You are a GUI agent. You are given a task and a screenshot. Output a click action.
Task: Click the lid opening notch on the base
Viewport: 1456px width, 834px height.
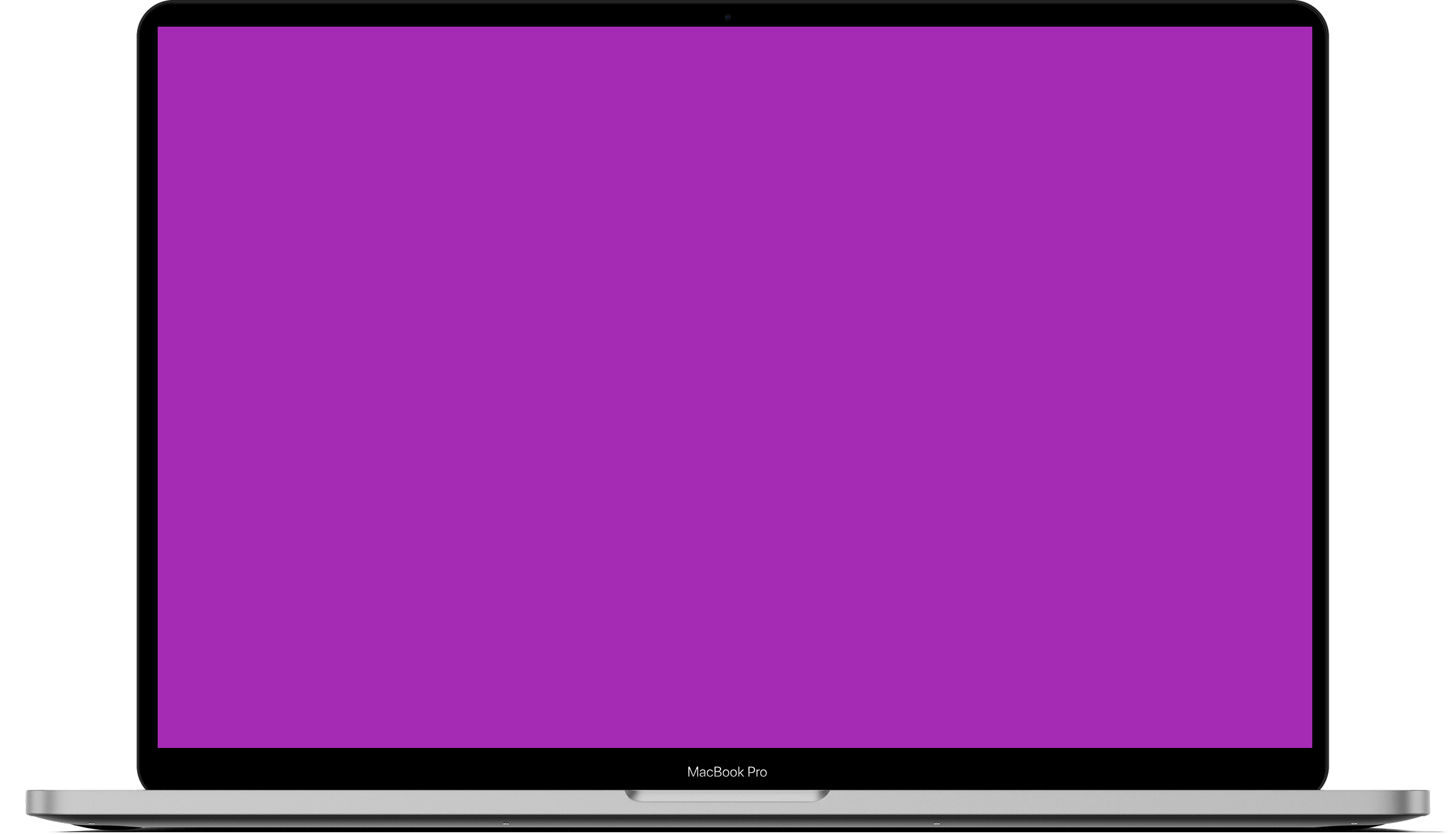(x=727, y=796)
